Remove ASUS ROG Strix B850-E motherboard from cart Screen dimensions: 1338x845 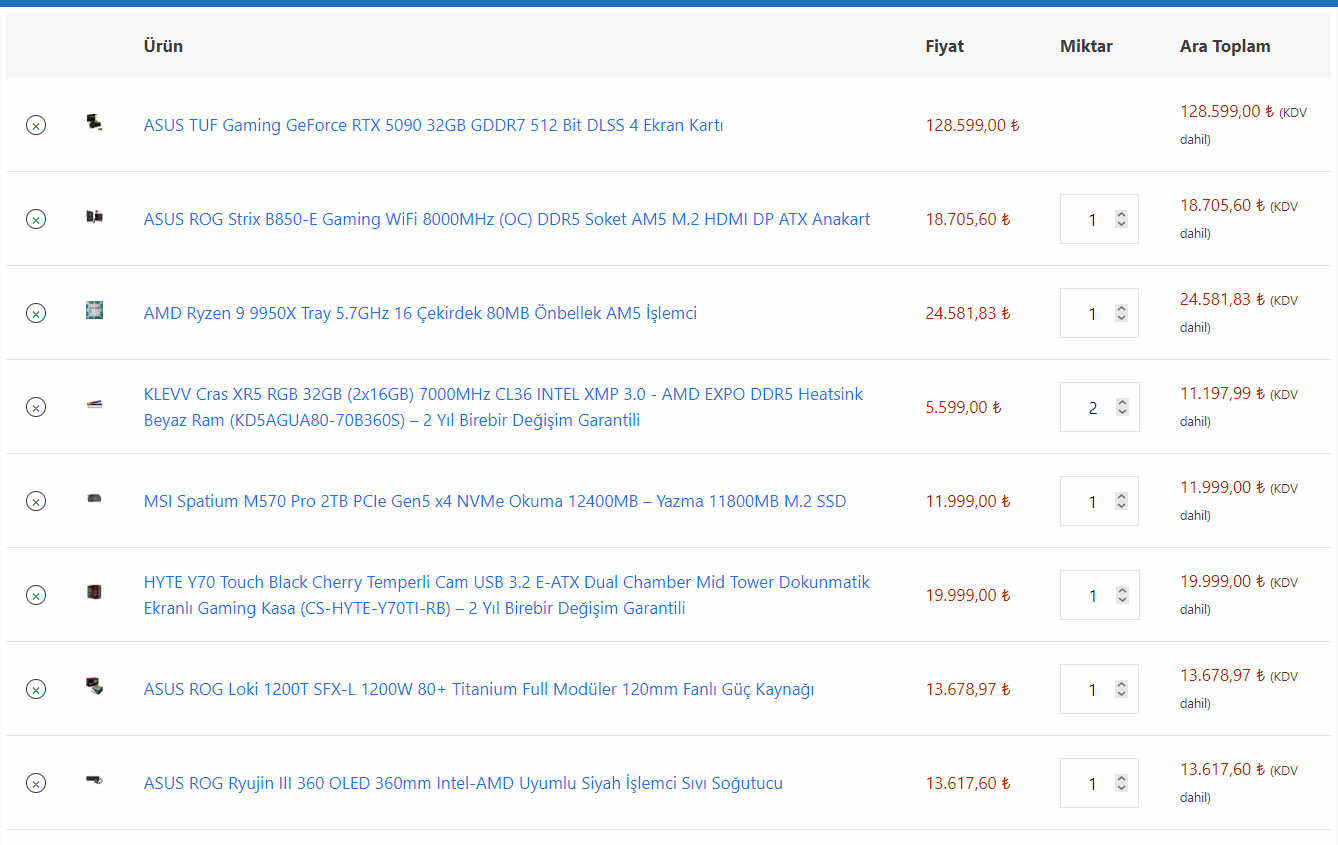coord(36,219)
